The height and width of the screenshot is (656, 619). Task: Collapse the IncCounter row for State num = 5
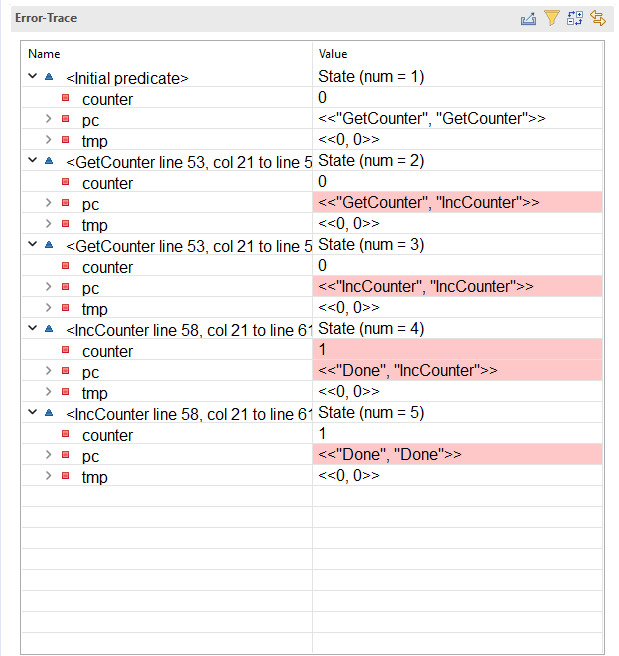32,412
